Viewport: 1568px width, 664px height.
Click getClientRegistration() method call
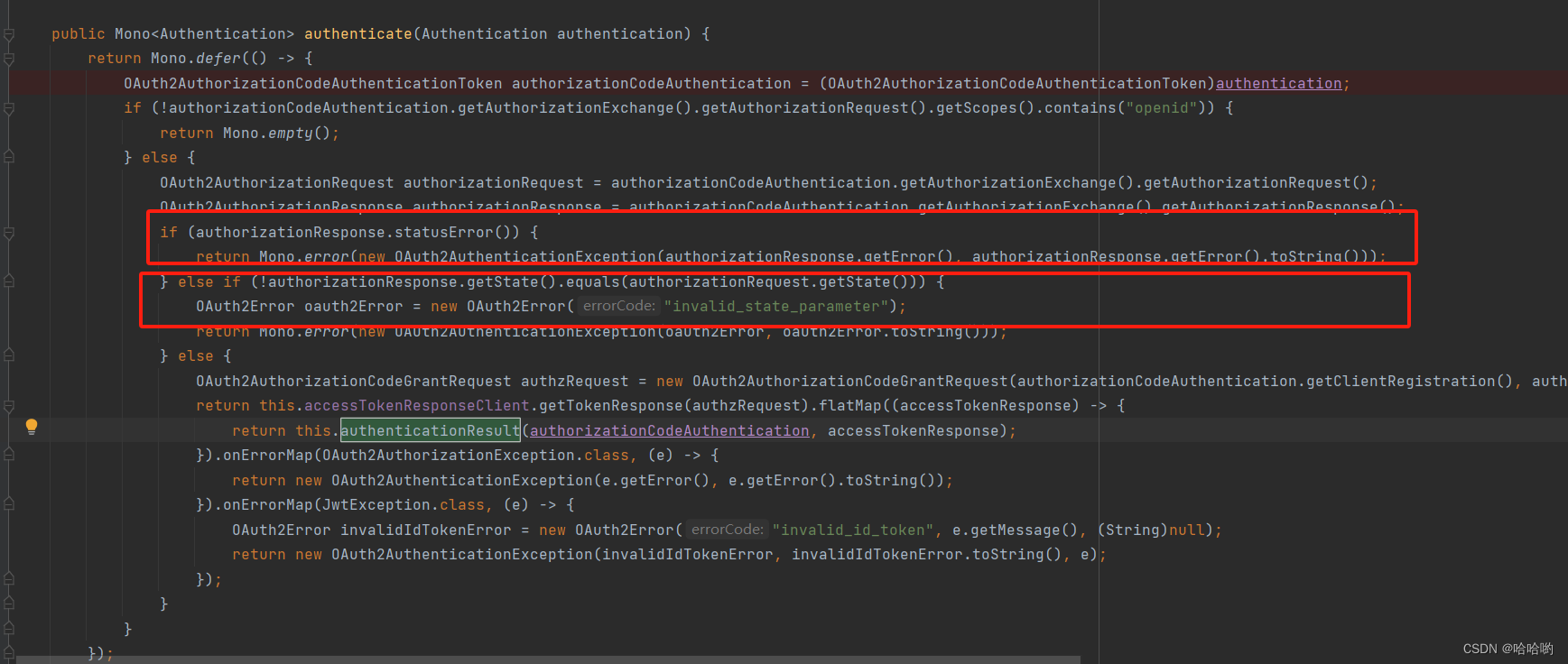point(1409,381)
